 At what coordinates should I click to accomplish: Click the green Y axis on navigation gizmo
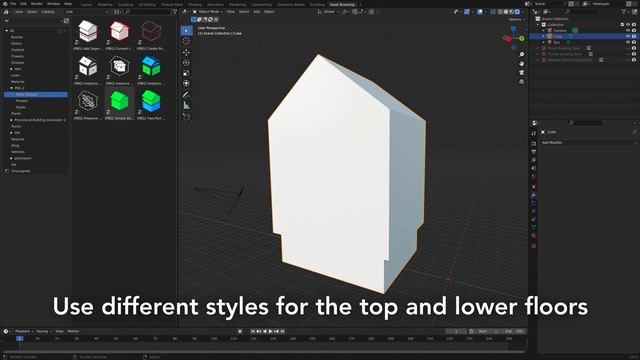point(522,38)
